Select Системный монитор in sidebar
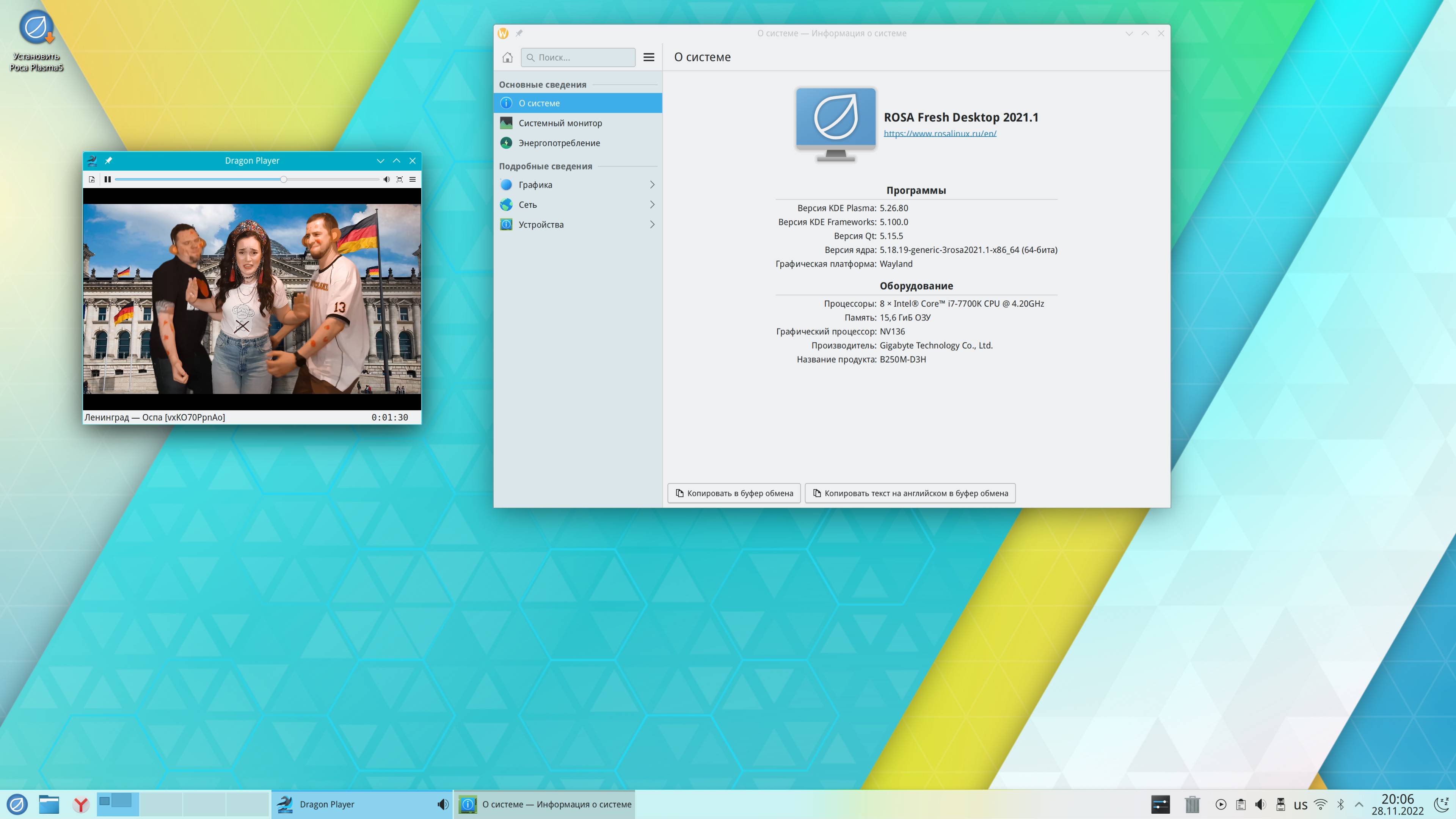 click(560, 122)
